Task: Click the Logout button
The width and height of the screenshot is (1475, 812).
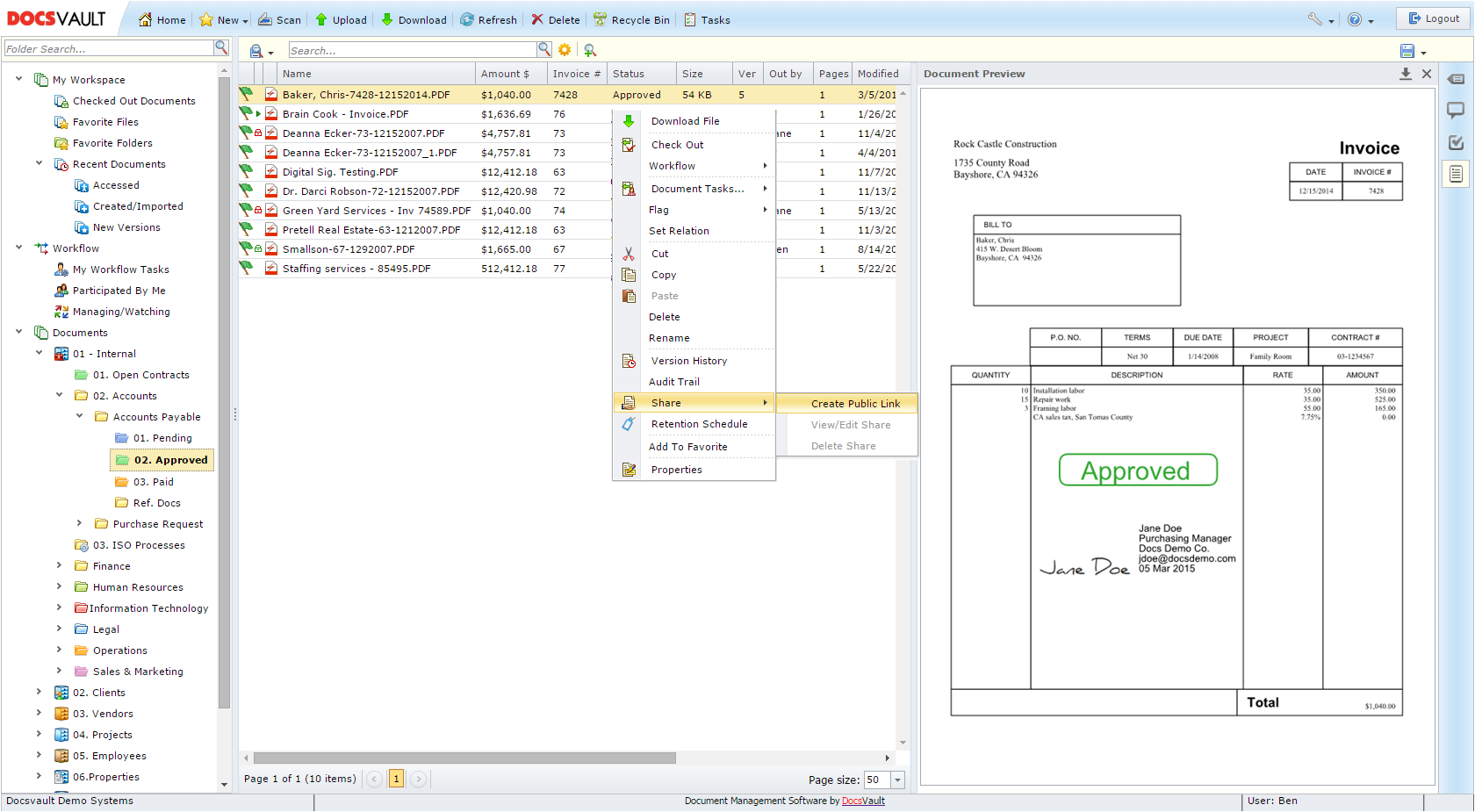Action: (1433, 18)
